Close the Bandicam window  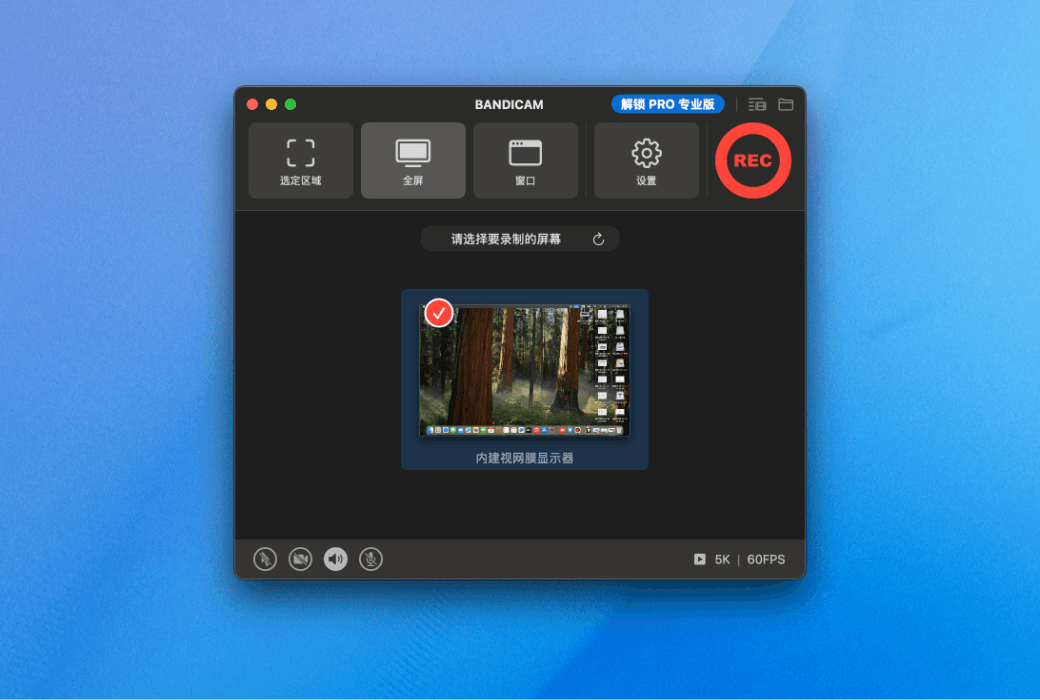252,104
